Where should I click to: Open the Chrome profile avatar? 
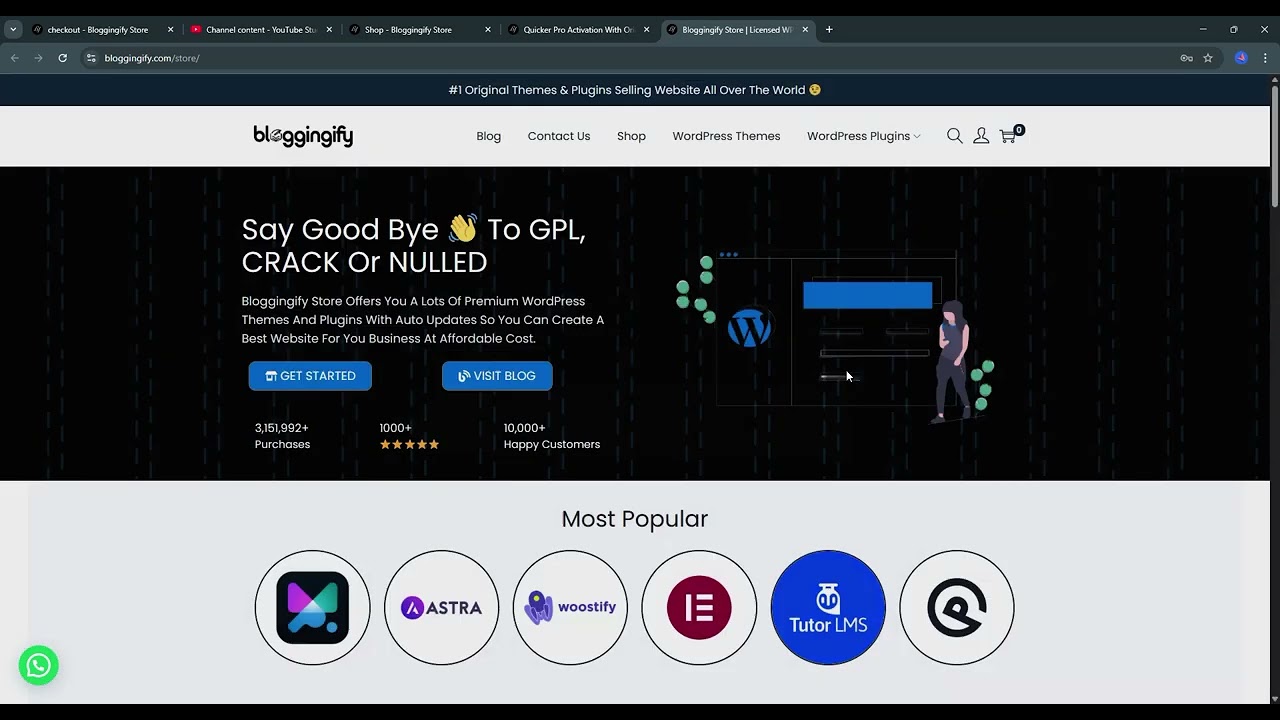(x=1241, y=58)
